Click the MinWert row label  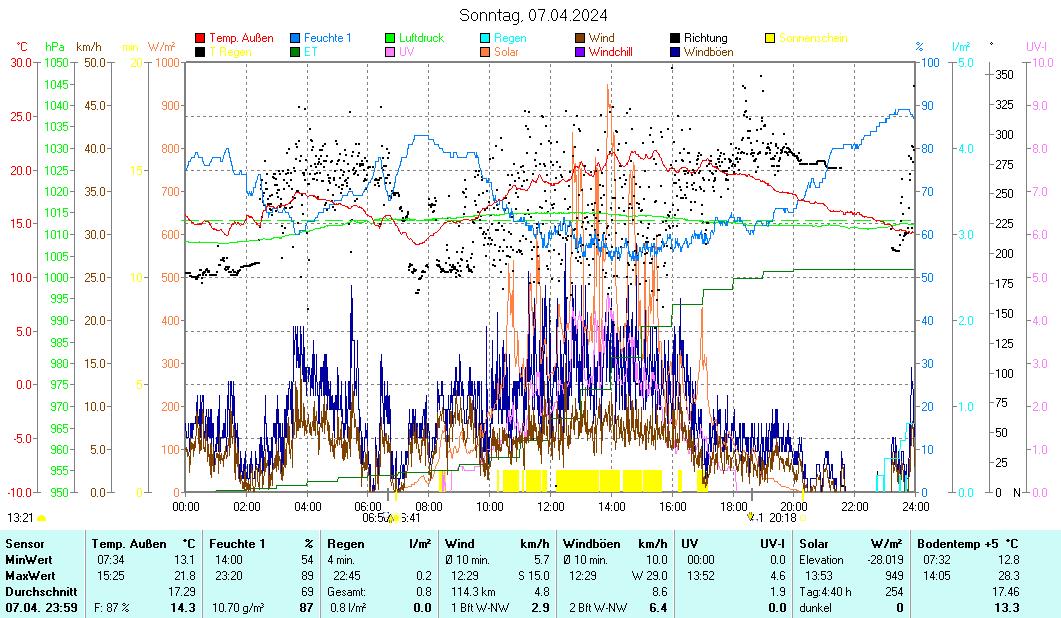[28, 560]
